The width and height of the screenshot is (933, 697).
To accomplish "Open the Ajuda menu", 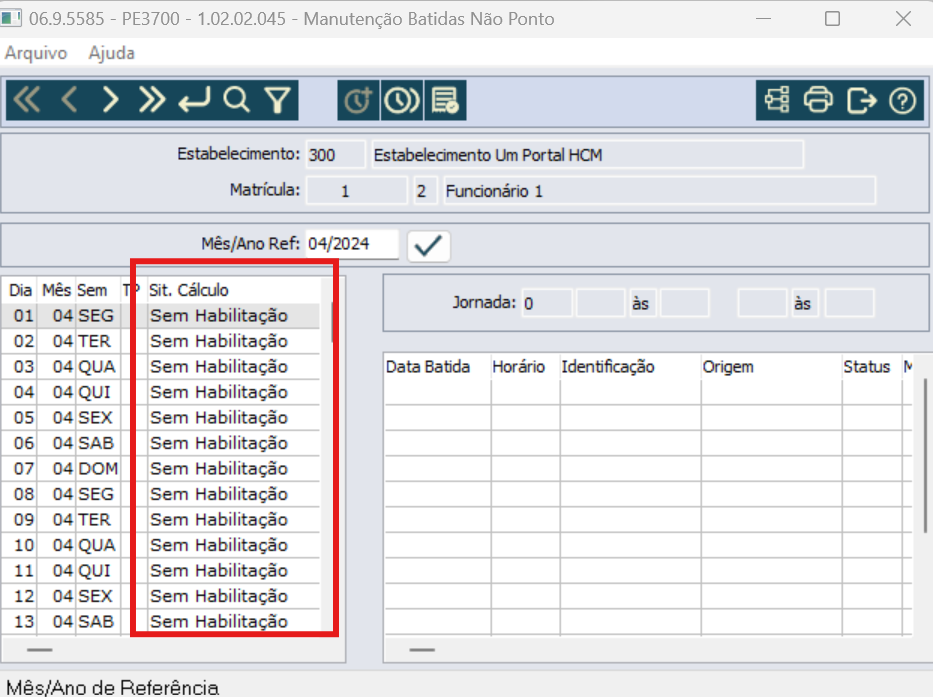I will pyautogui.click(x=111, y=53).
